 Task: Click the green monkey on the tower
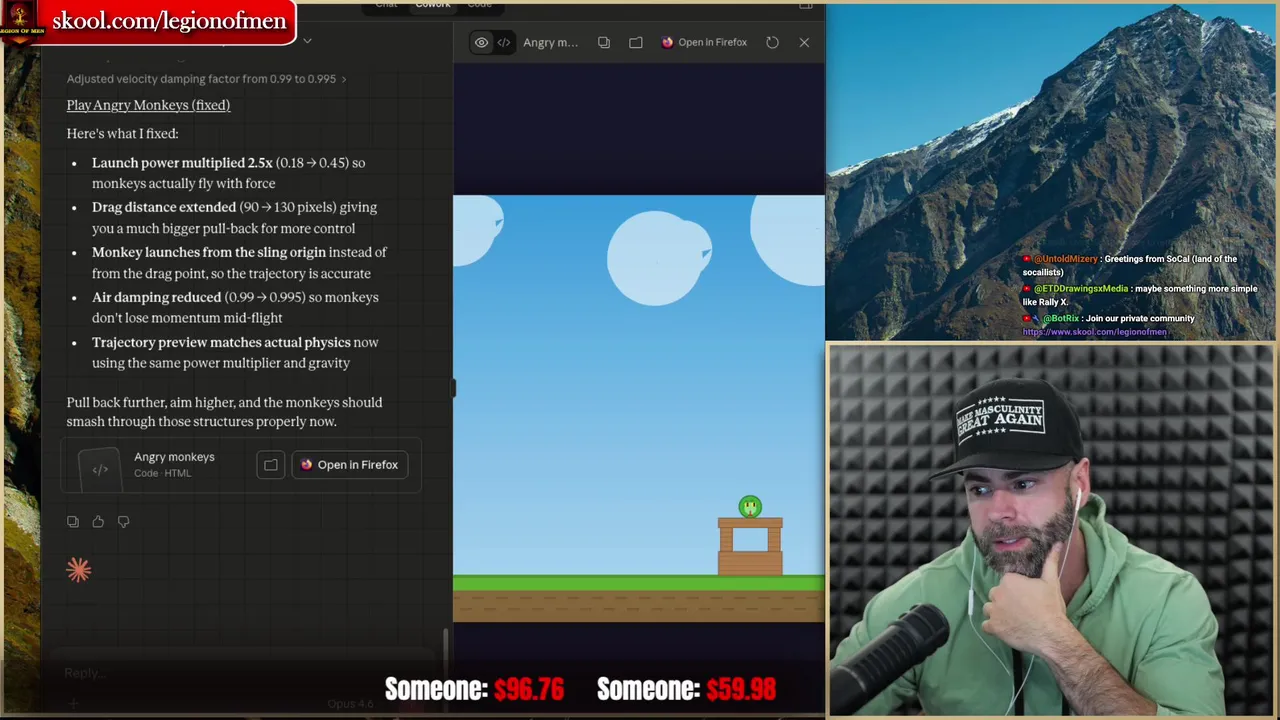tap(750, 507)
